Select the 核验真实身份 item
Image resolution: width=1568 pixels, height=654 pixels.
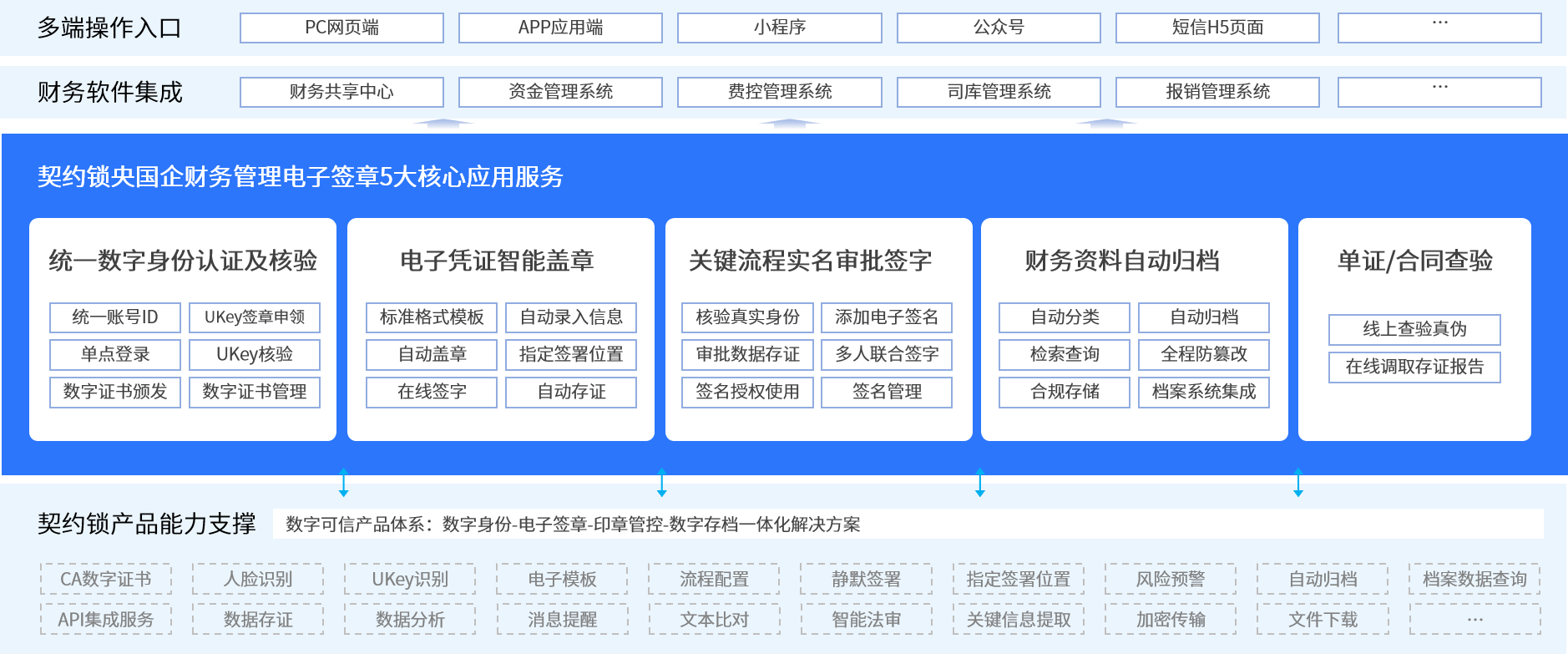point(747,317)
